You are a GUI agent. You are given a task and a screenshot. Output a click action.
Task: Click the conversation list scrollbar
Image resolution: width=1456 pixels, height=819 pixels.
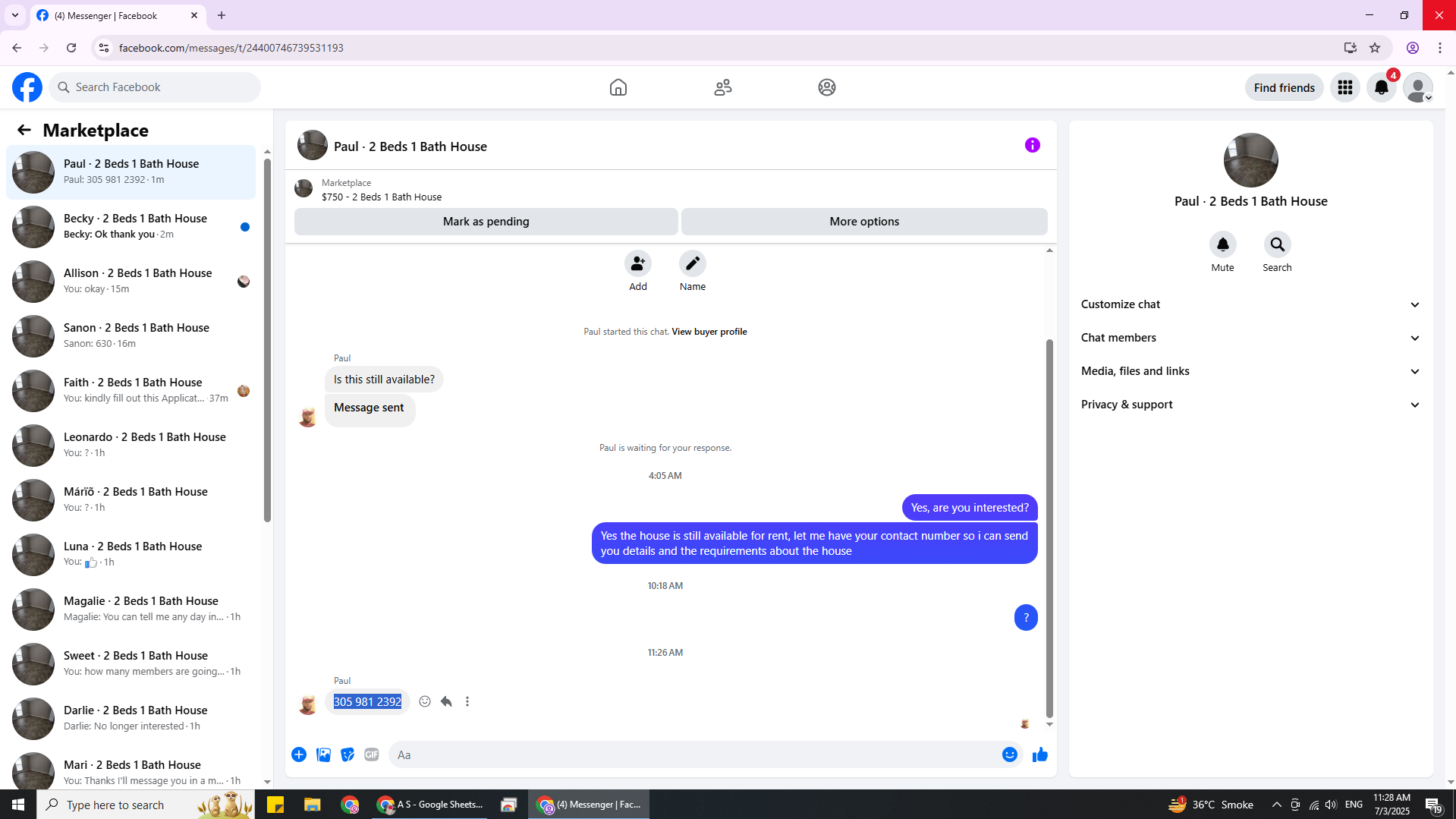[x=267, y=340]
